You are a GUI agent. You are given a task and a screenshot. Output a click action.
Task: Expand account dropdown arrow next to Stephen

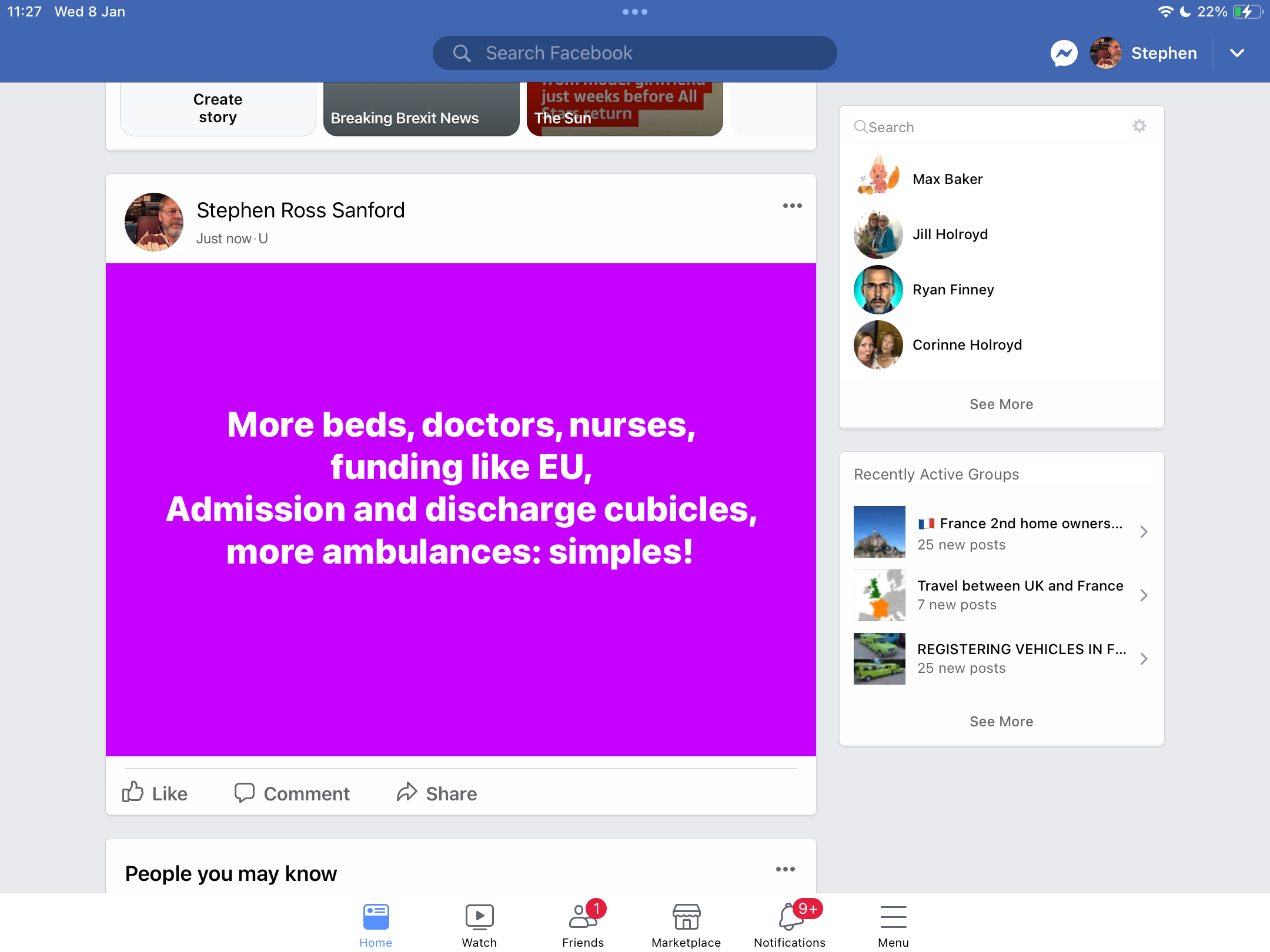click(x=1236, y=53)
